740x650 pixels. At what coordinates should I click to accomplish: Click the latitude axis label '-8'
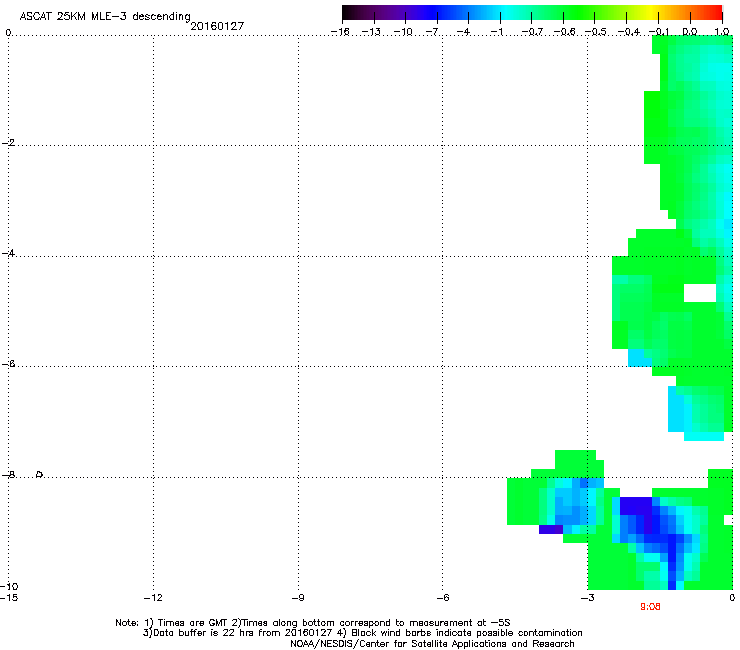pos(8,474)
